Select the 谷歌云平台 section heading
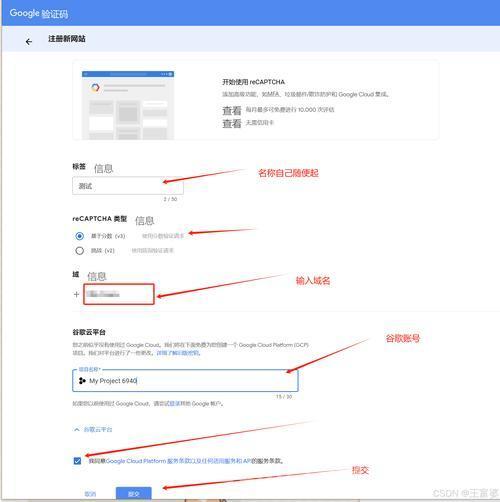The height and width of the screenshot is (502, 500). pyautogui.click(x=89, y=332)
